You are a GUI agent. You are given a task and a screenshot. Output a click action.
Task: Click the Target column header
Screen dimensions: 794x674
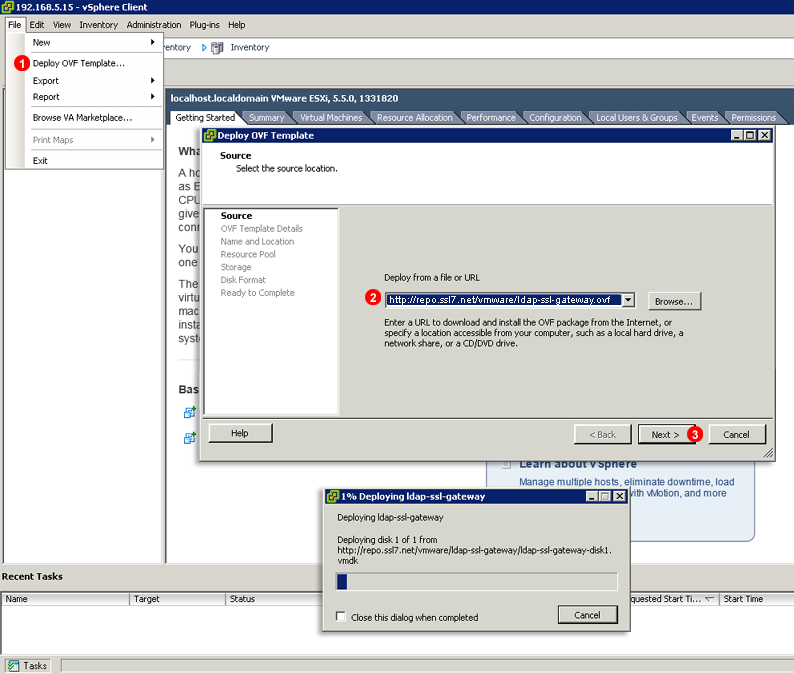(x=177, y=599)
